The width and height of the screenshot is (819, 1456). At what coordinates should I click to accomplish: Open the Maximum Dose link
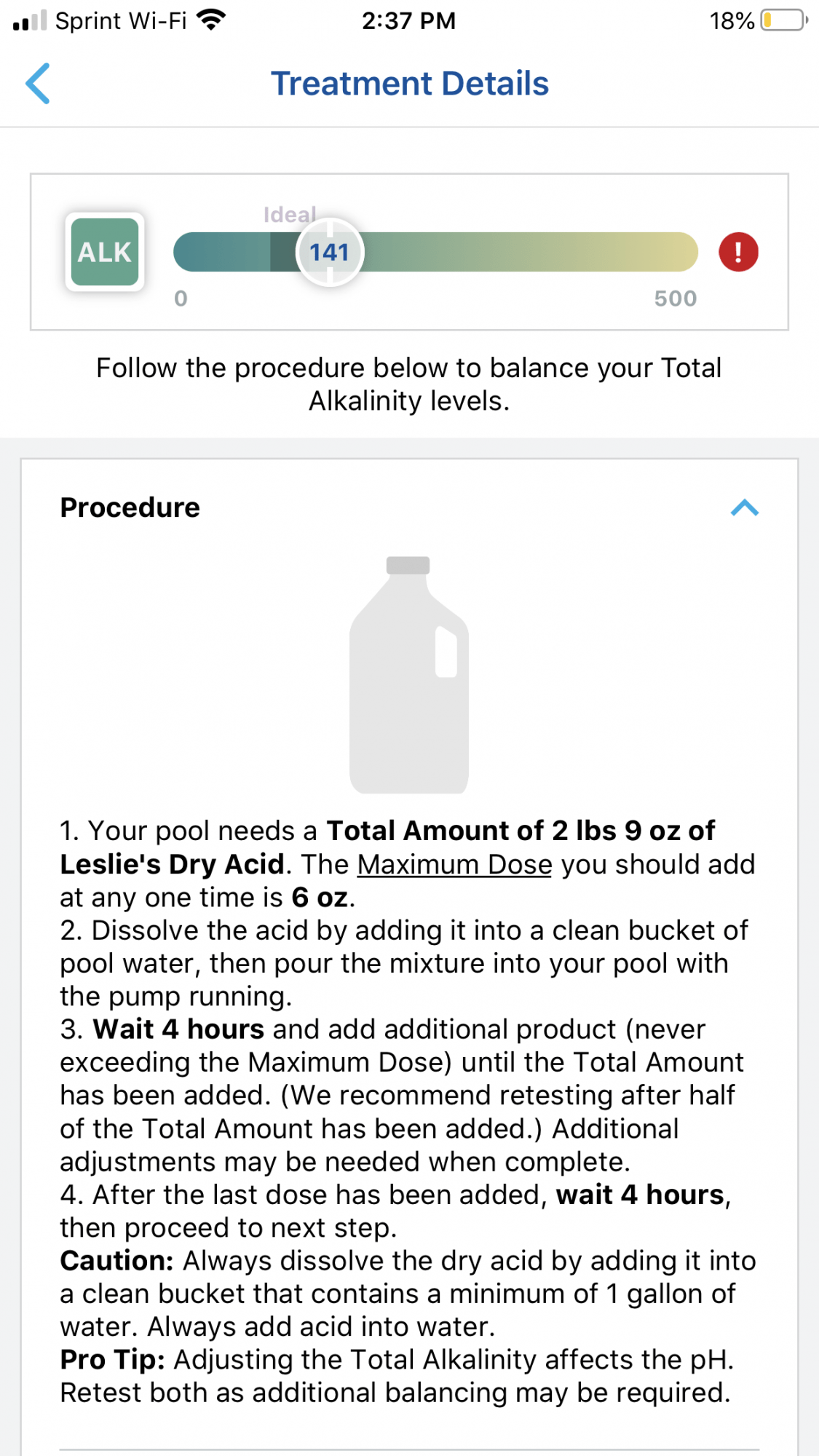(x=455, y=864)
